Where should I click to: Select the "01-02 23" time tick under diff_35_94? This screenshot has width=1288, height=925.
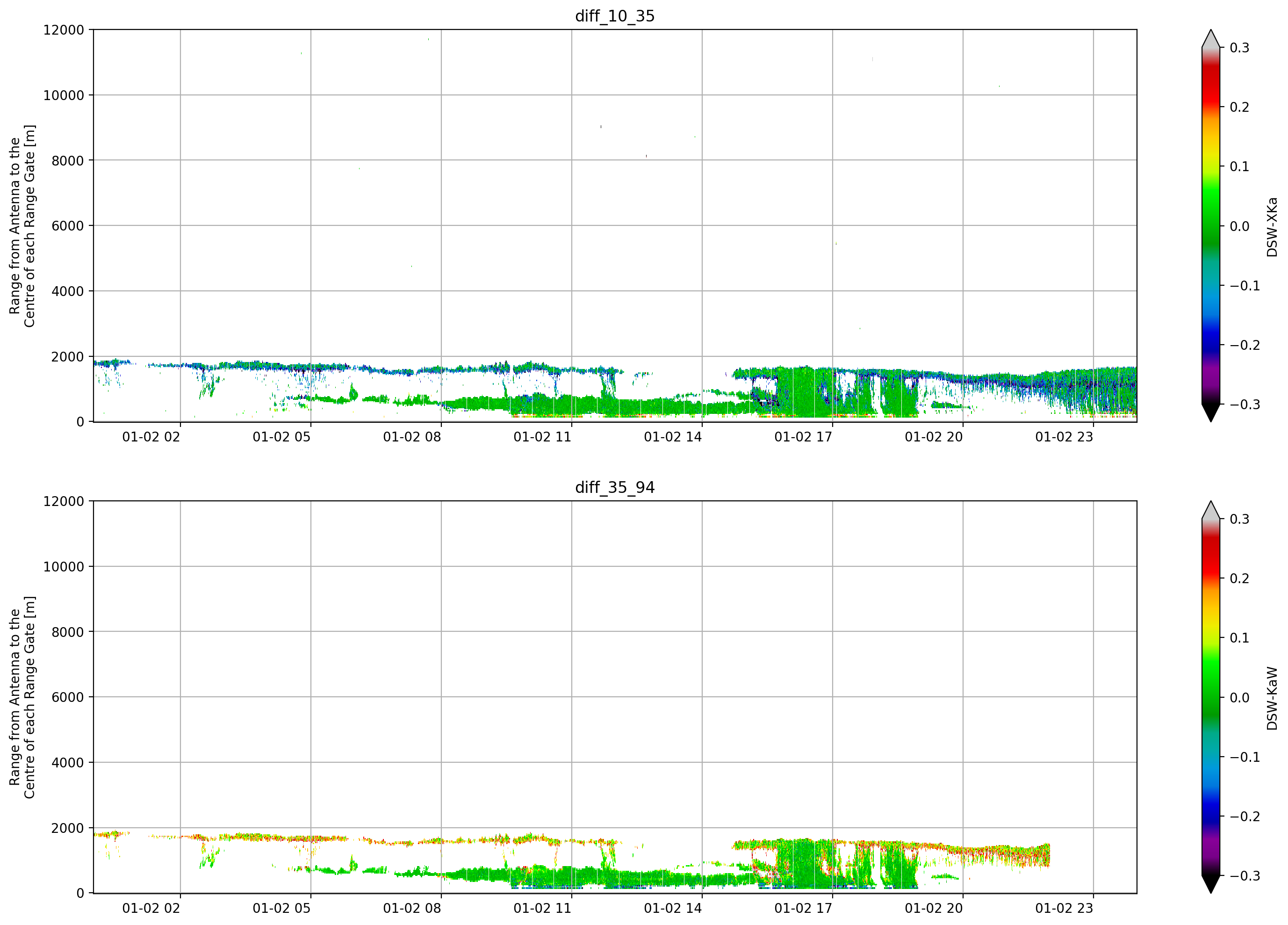point(1064,909)
